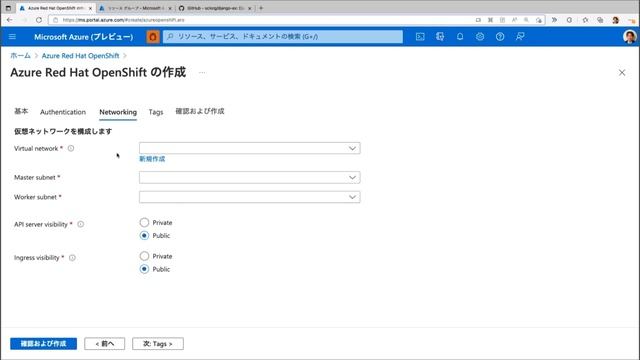Switch to the Tags tab

pyautogui.click(x=156, y=112)
